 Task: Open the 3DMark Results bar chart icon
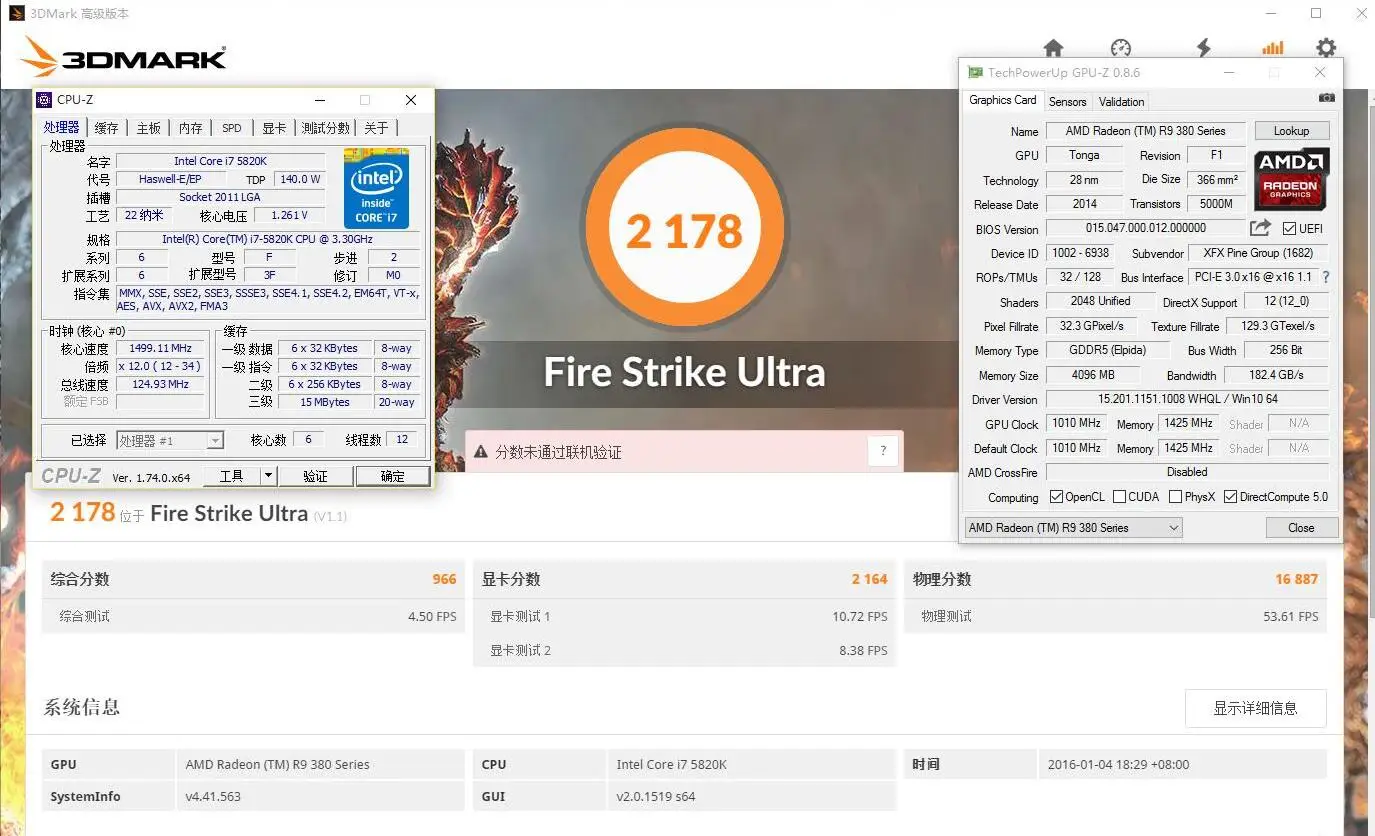click(1272, 48)
